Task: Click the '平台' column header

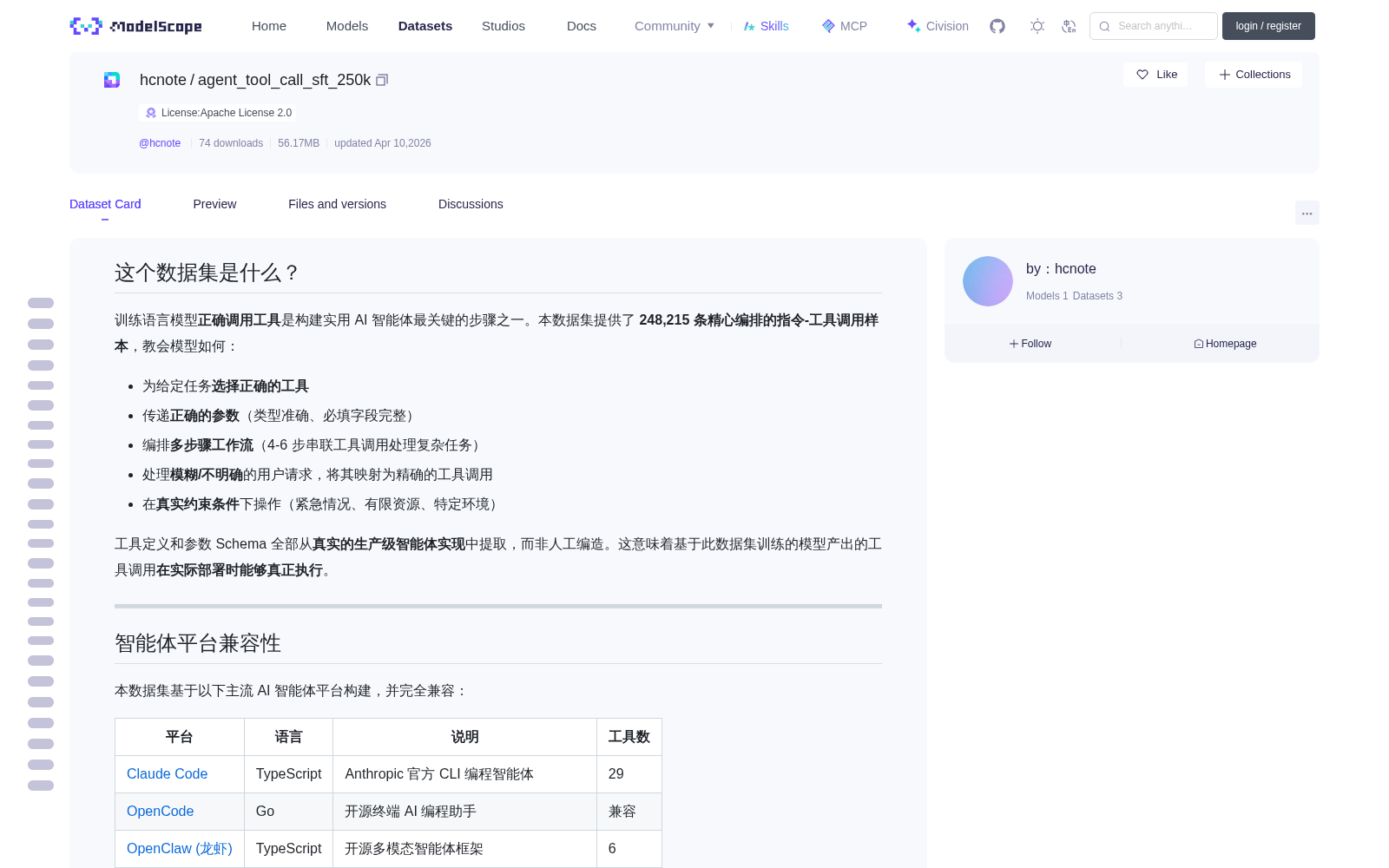Action: (179, 737)
